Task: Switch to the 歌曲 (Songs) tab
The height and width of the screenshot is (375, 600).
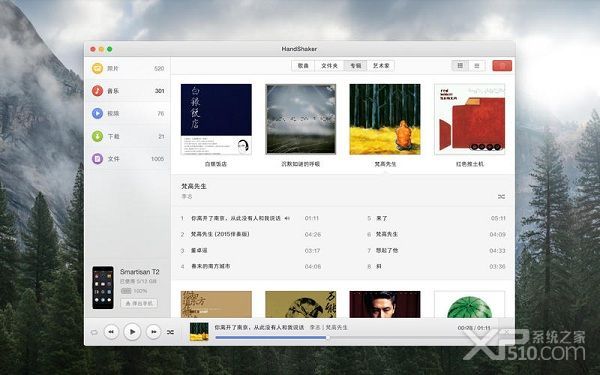Action: (x=303, y=66)
